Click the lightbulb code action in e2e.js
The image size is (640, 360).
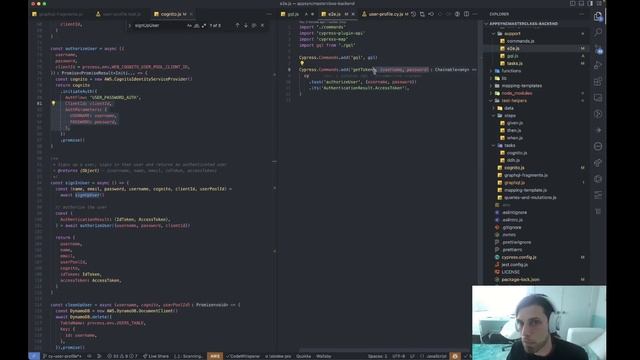click(x=302, y=63)
